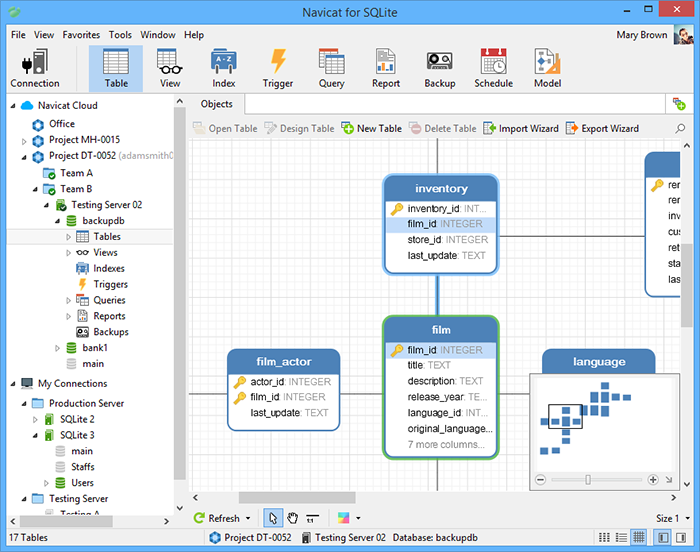Screen dimensions: 700x552
Task: Select the Objects tab
Action: [x=217, y=104]
